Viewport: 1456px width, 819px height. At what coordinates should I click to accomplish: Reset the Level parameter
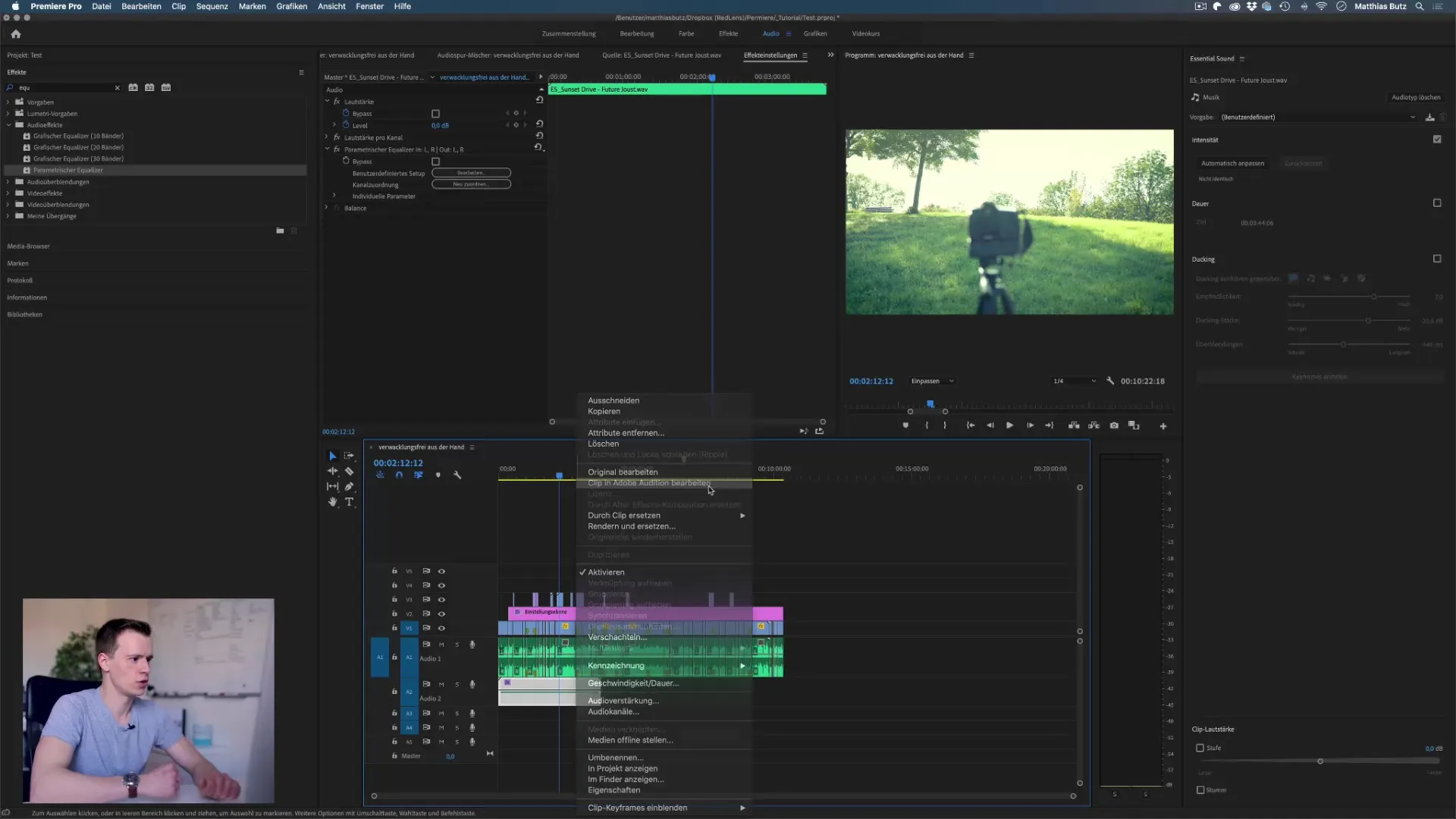coord(539,124)
